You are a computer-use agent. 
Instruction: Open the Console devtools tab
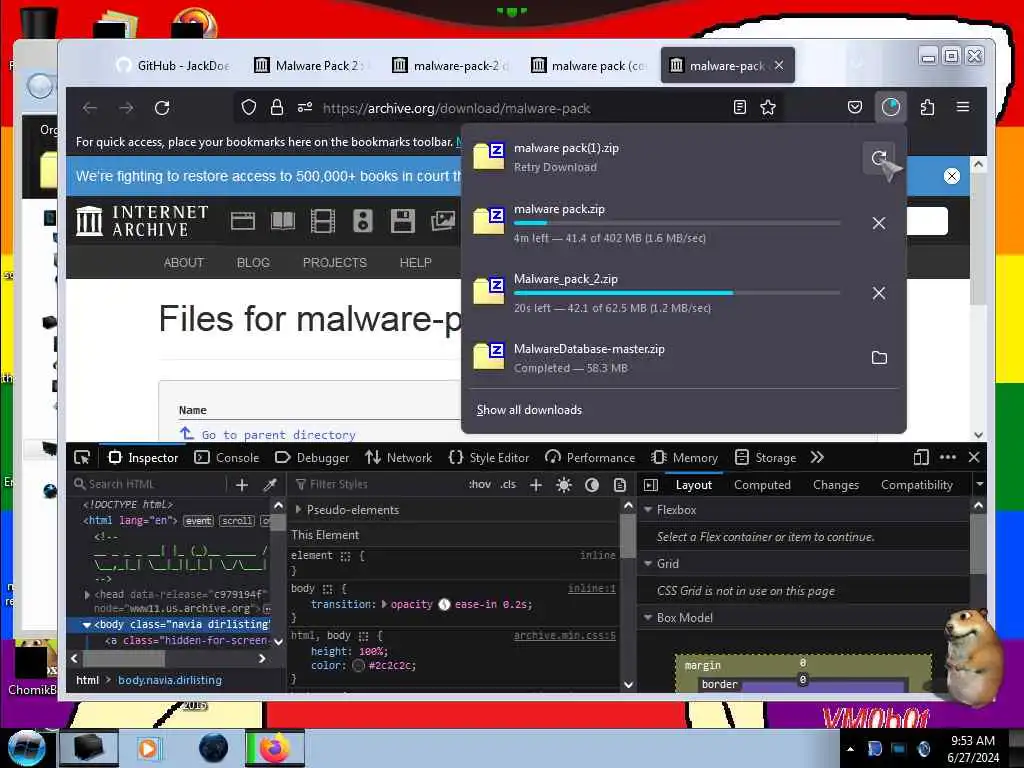click(227, 458)
